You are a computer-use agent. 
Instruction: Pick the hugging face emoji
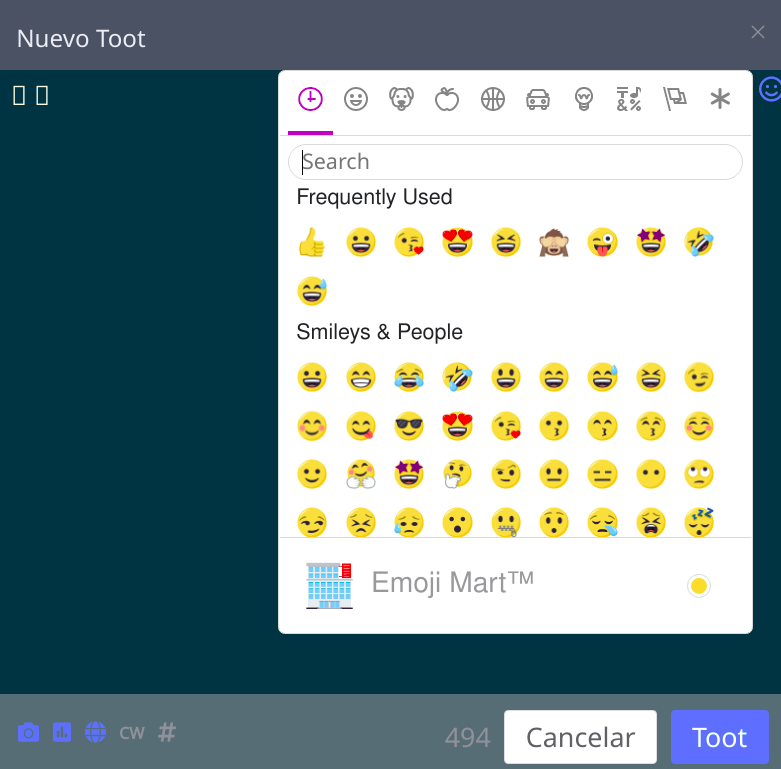(x=361, y=474)
